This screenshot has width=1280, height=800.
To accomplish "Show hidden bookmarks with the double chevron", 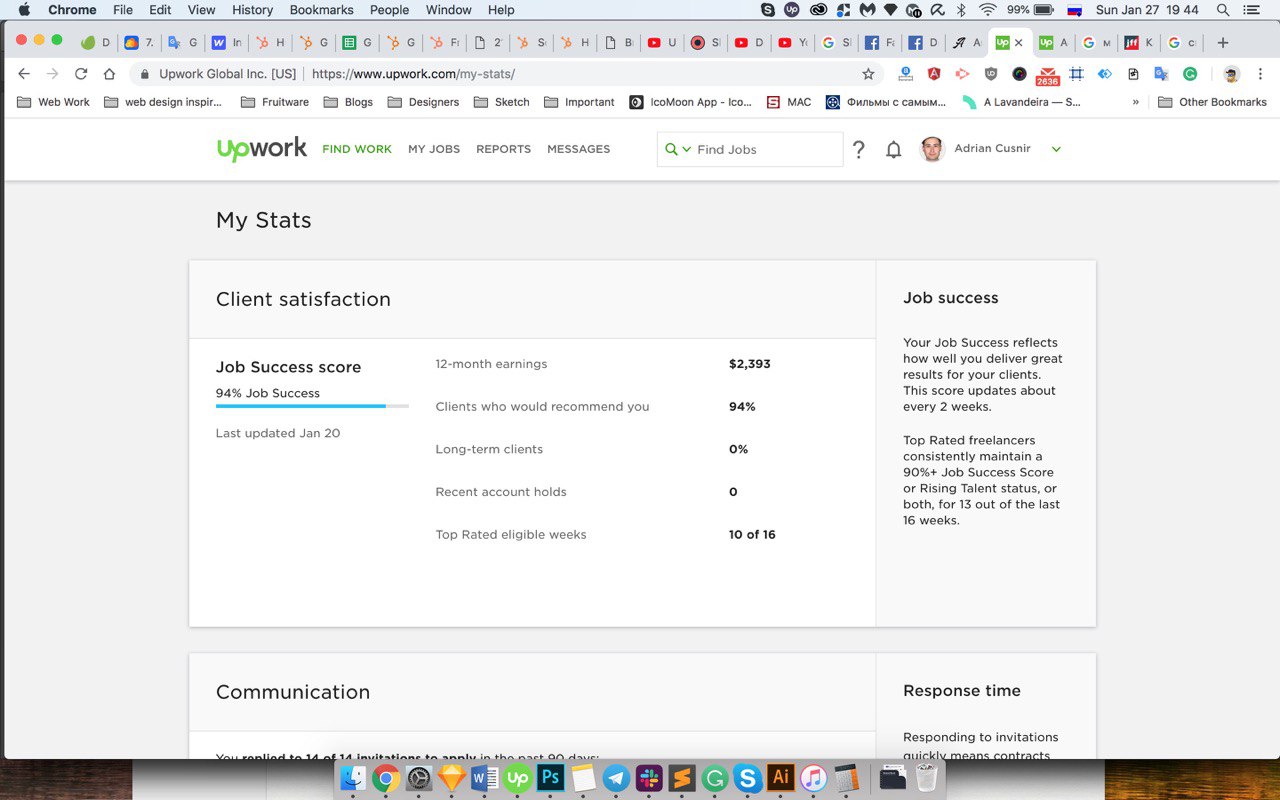I will 1135,102.
